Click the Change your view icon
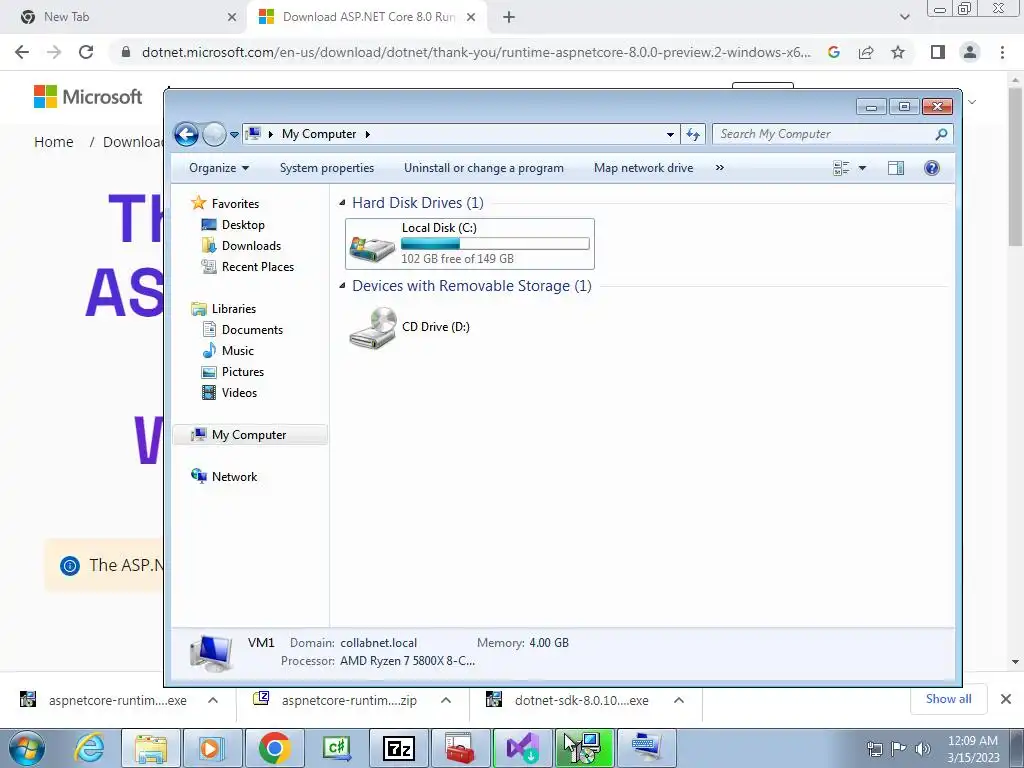The width and height of the screenshot is (1024, 768). click(841, 168)
